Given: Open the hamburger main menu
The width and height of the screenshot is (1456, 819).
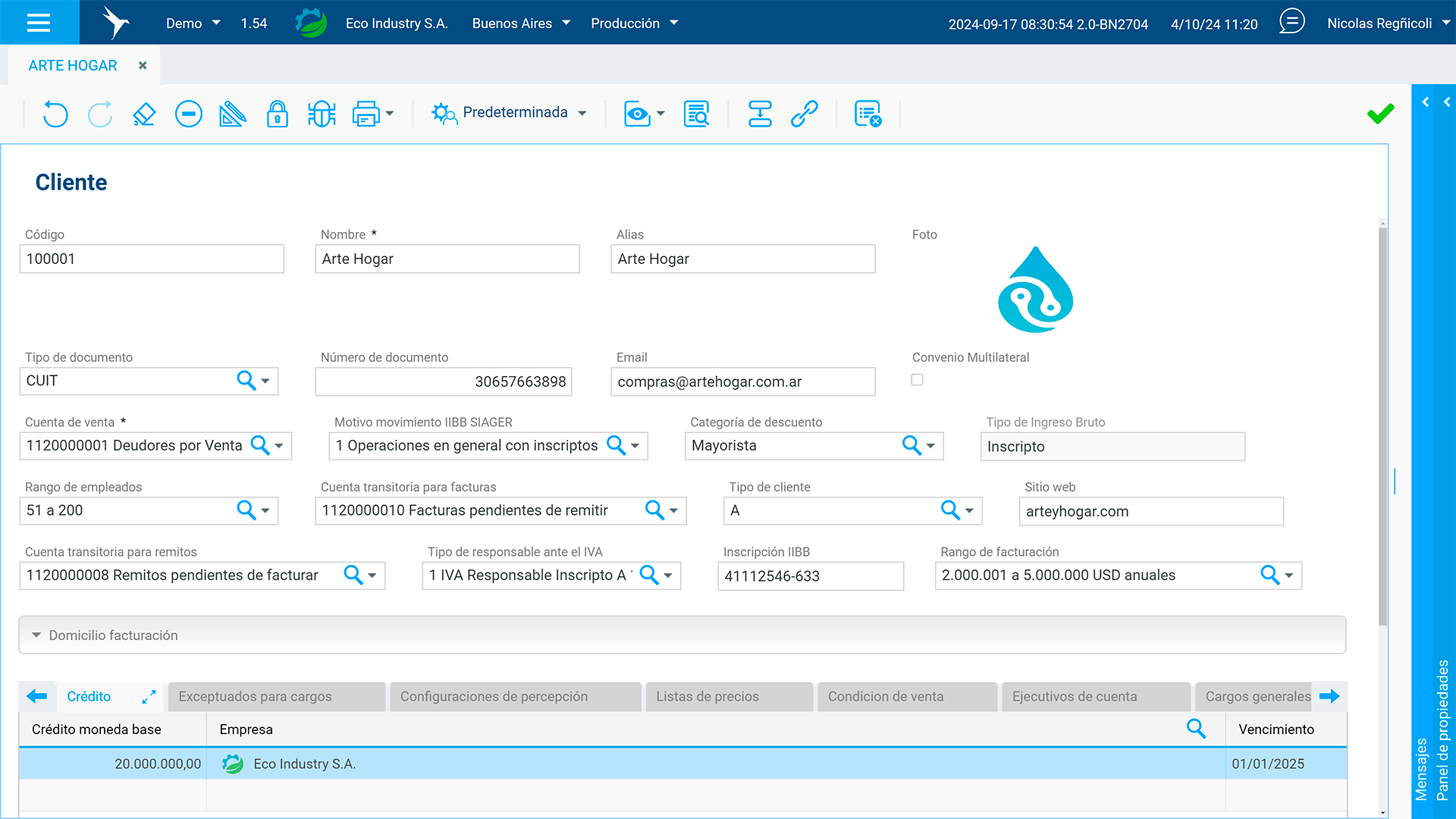Looking at the screenshot, I should (39, 23).
